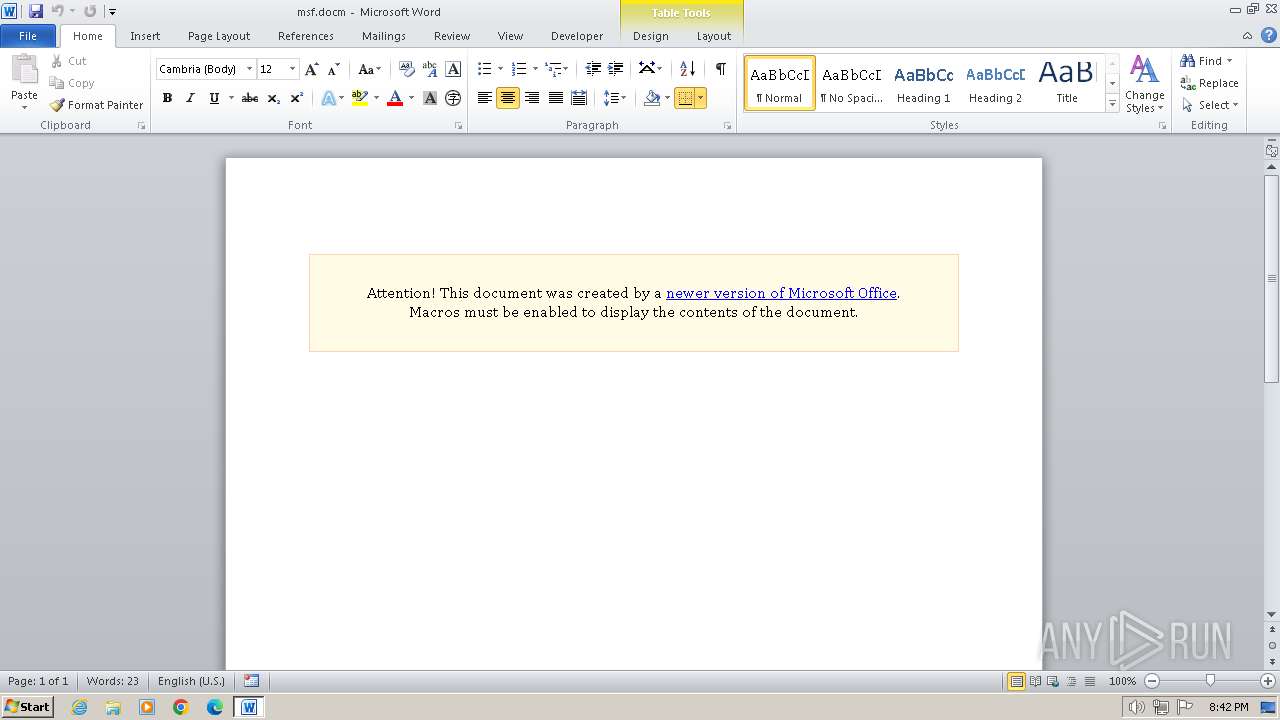Click the Clear Formatting icon

click(406, 69)
